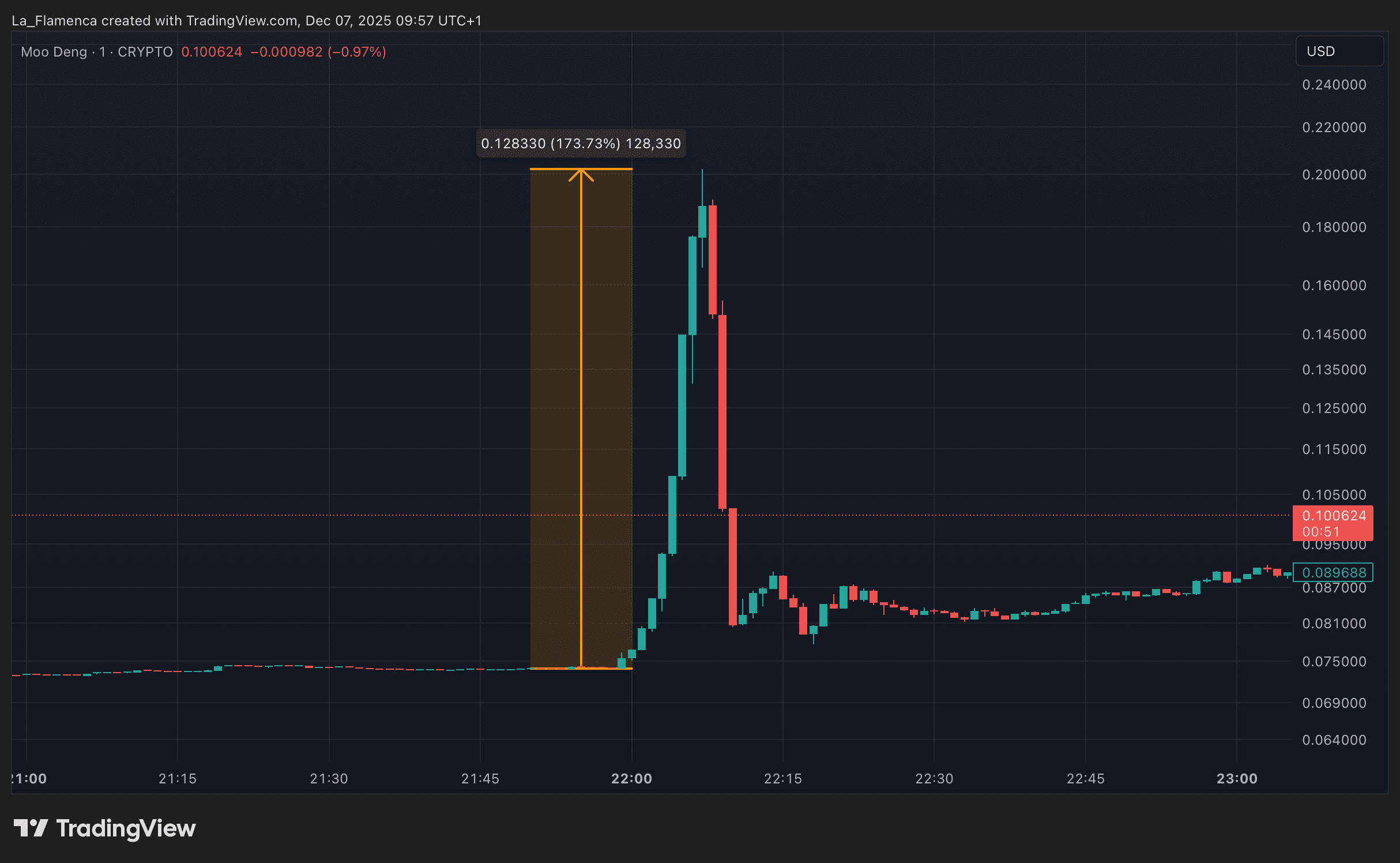The width and height of the screenshot is (1400, 863).
Task: Select the 23:00 time axis marker
Action: (x=1236, y=778)
